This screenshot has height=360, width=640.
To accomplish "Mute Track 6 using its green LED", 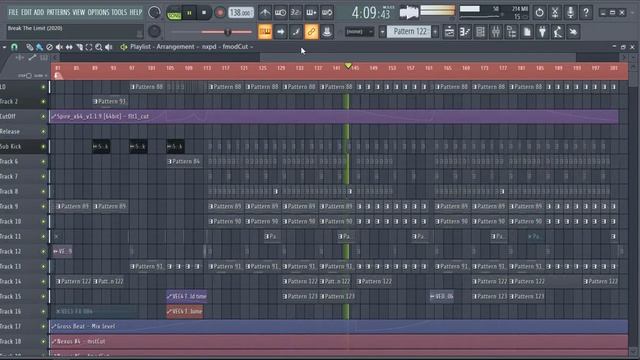I will [x=43, y=162].
